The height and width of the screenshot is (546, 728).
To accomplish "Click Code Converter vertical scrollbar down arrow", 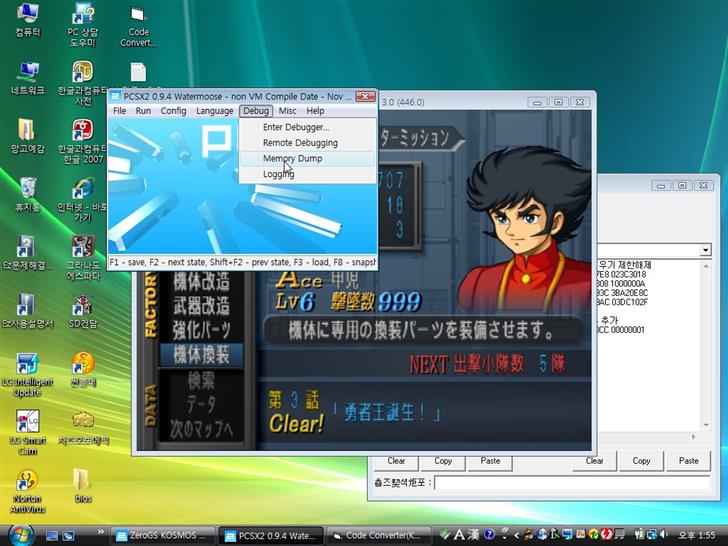I will tap(706, 425).
